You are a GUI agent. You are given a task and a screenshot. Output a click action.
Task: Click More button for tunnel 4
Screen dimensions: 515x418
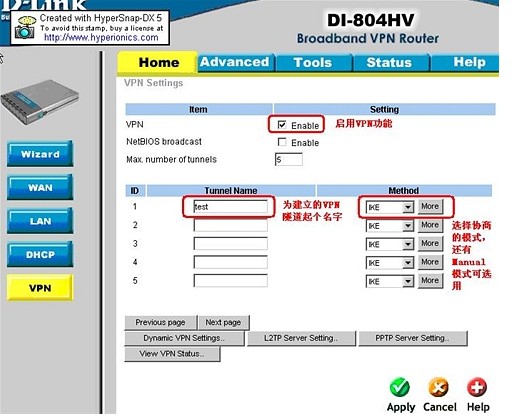click(430, 262)
